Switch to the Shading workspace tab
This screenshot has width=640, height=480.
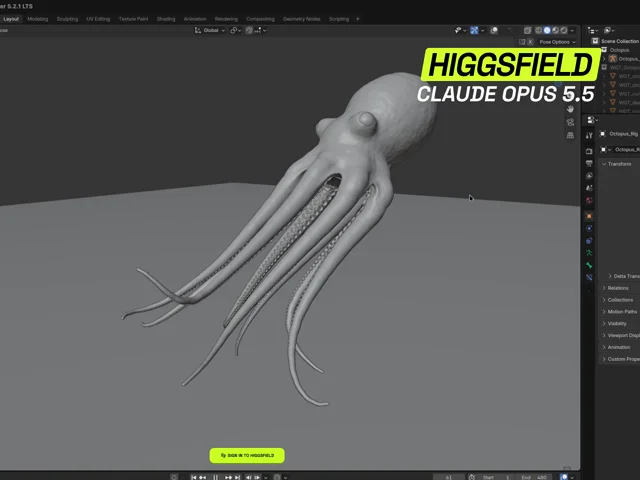pyautogui.click(x=166, y=19)
